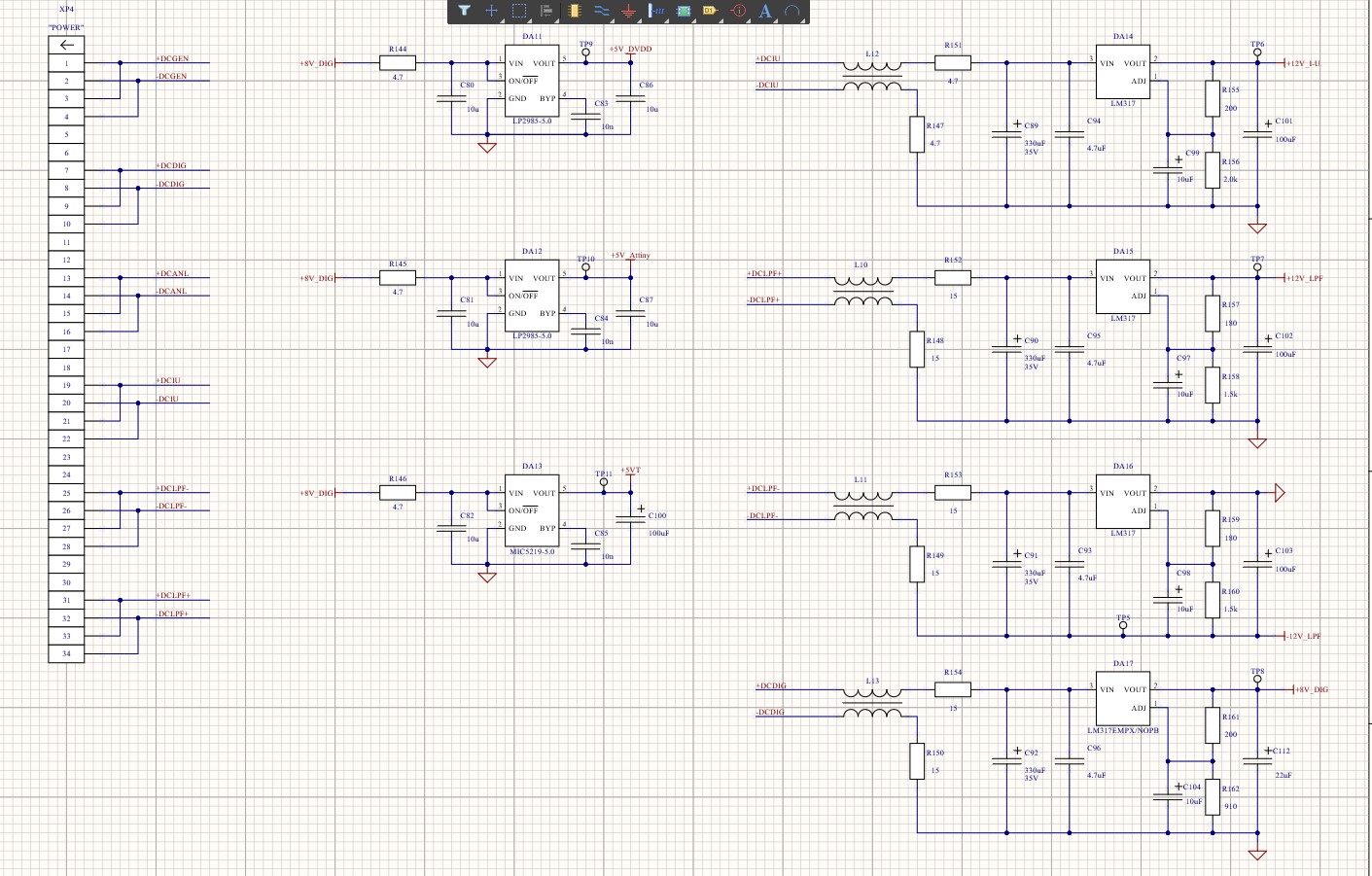
Task: Select the +DCANL net label
Action: click(172, 273)
